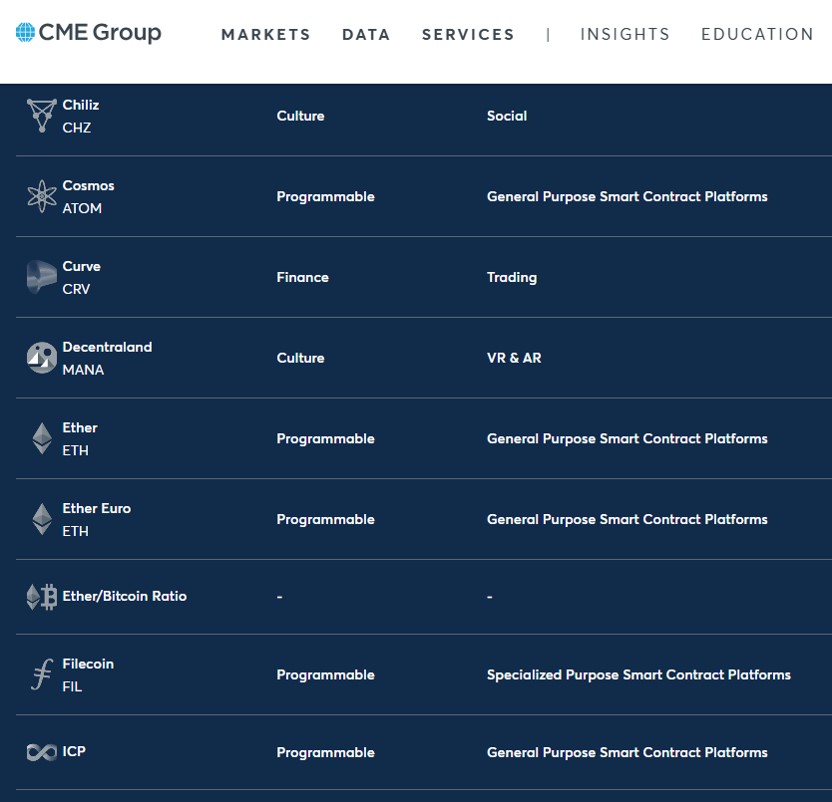Go to CME Group home via wordmark
The height and width of the screenshot is (802, 832).
click(100, 33)
